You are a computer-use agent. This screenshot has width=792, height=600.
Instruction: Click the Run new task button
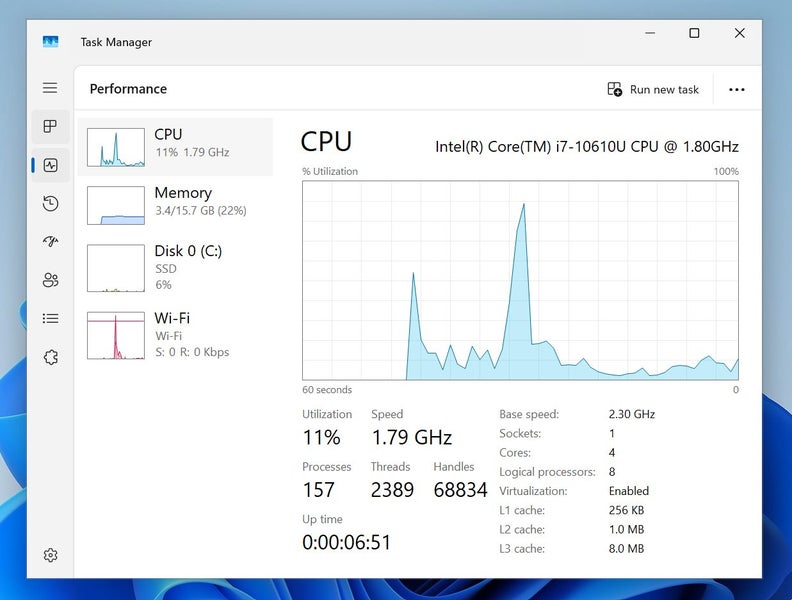click(x=653, y=89)
